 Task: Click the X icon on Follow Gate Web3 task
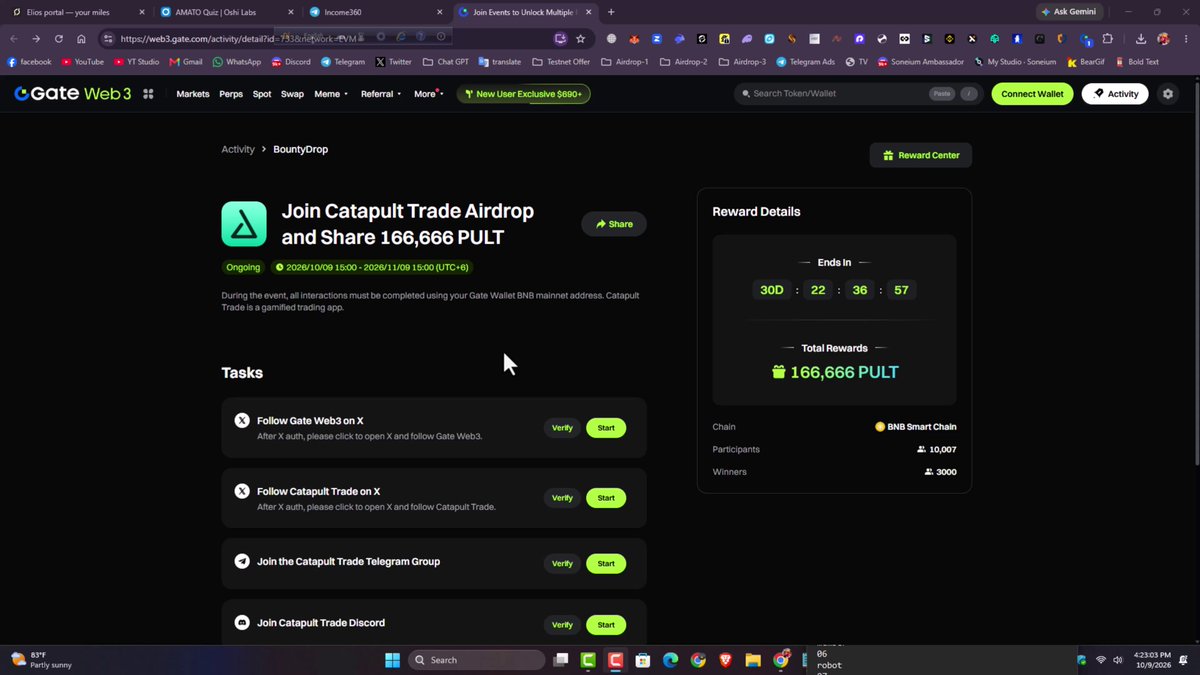tap(242, 421)
